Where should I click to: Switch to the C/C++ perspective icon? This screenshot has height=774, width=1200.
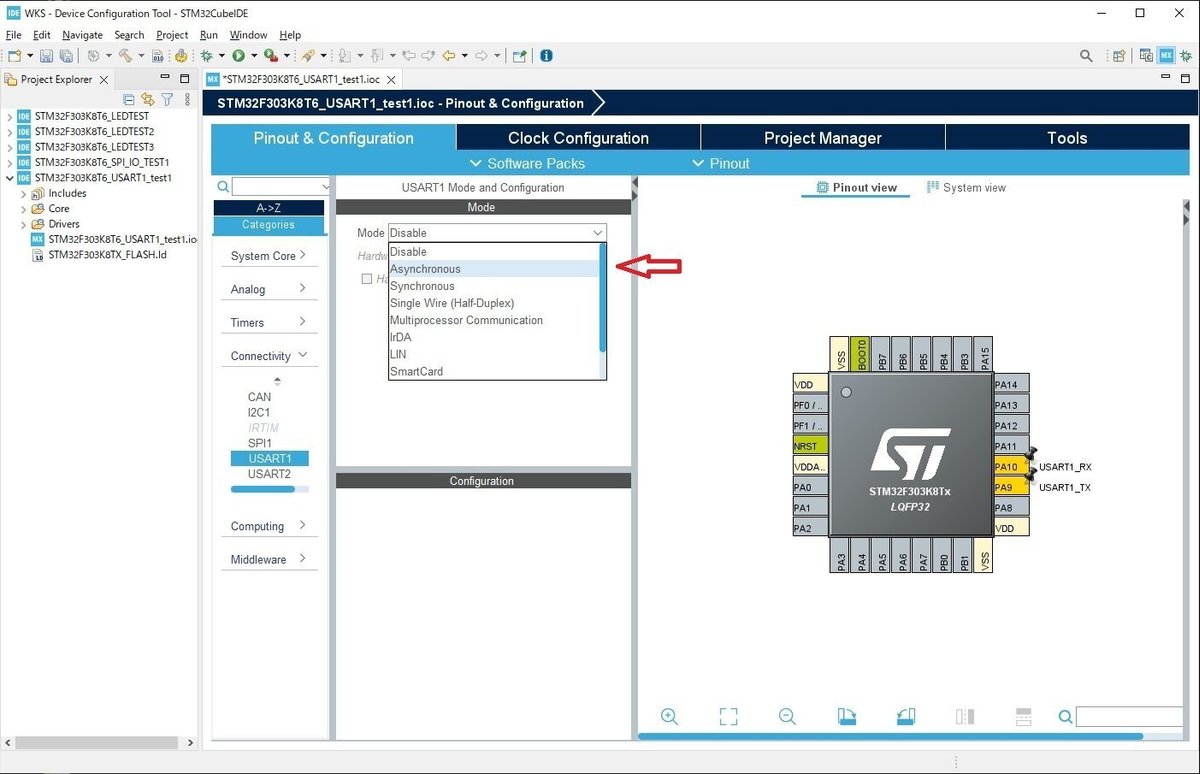[x=1146, y=56]
